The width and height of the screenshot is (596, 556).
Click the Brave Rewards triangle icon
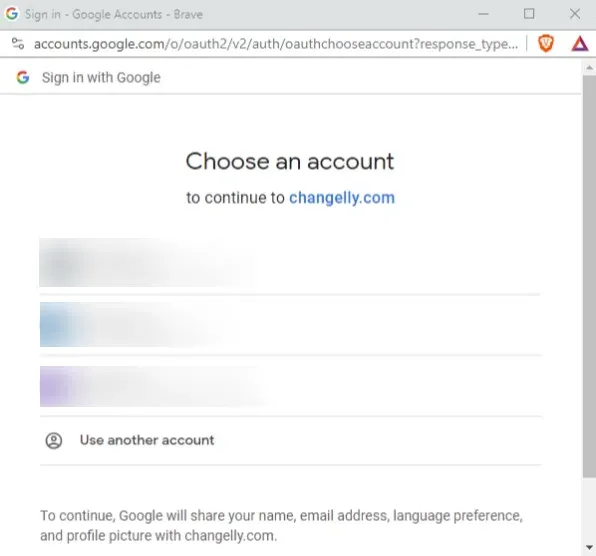pyautogui.click(x=580, y=44)
